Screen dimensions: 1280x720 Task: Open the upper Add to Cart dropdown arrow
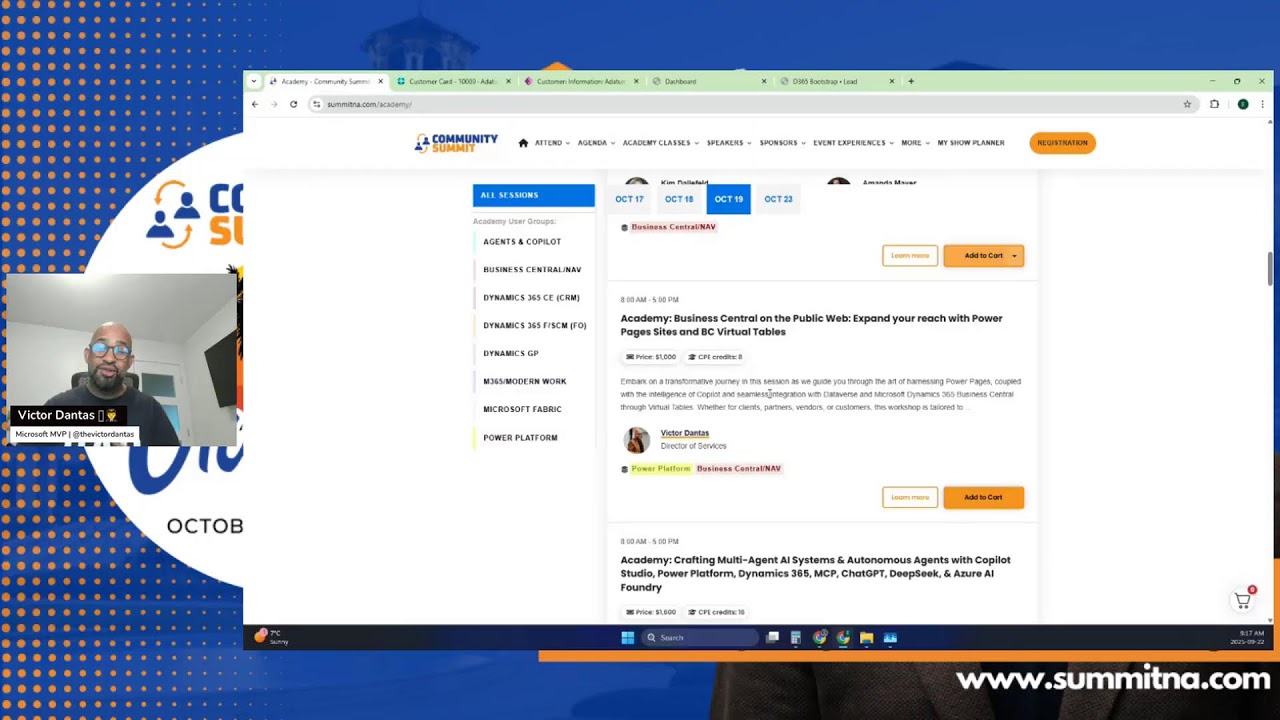coord(1014,256)
